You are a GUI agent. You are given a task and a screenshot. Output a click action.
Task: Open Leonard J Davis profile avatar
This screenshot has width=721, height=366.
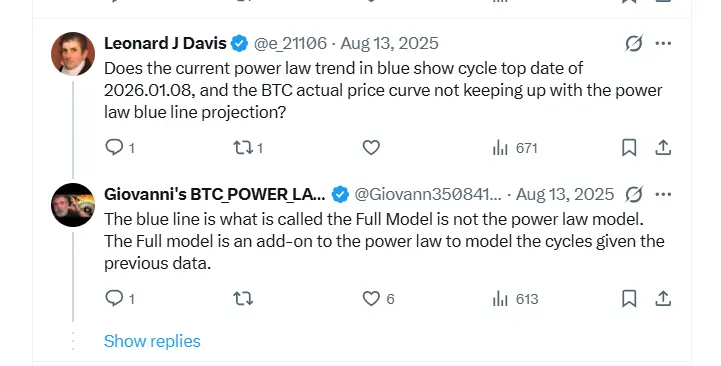73,54
